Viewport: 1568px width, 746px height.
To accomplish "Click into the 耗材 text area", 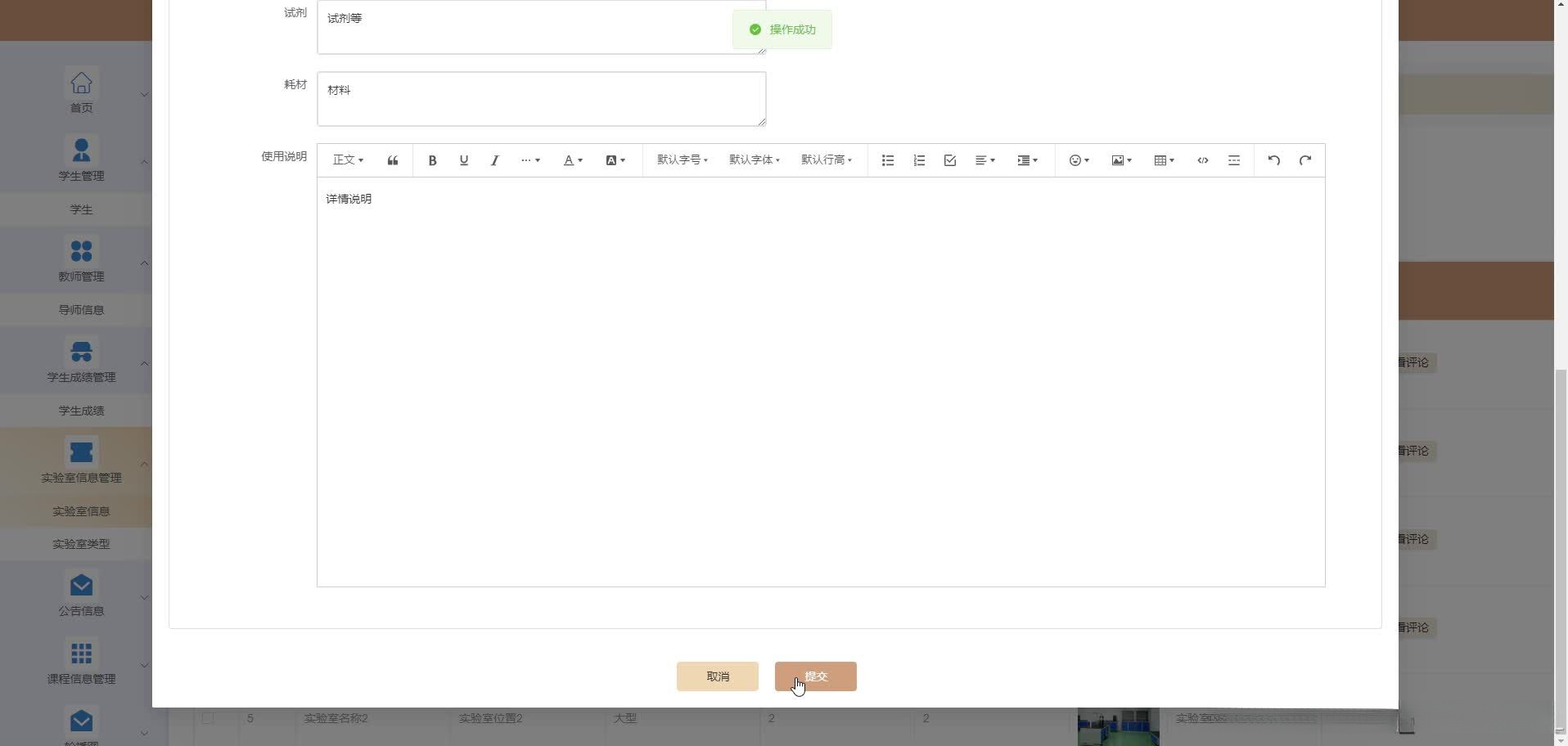I will (x=542, y=99).
